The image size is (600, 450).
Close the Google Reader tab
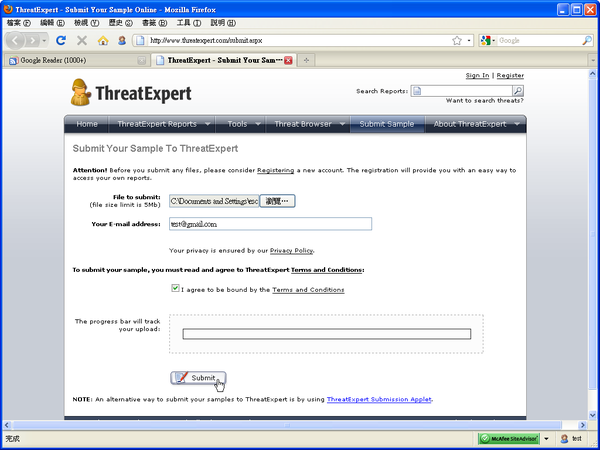pyautogui.click(x=142, y=60)
